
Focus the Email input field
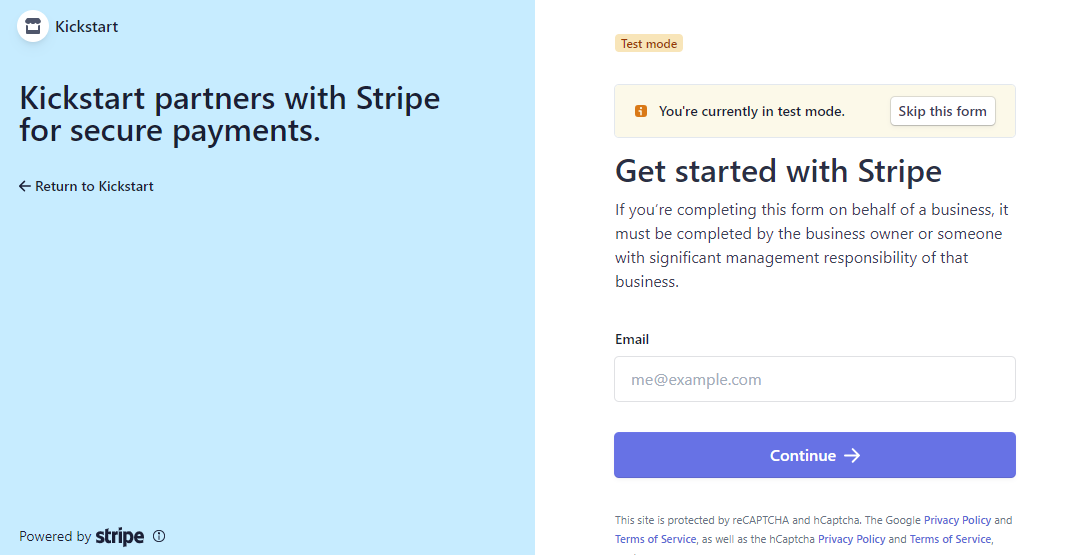(x=815, y=379)
